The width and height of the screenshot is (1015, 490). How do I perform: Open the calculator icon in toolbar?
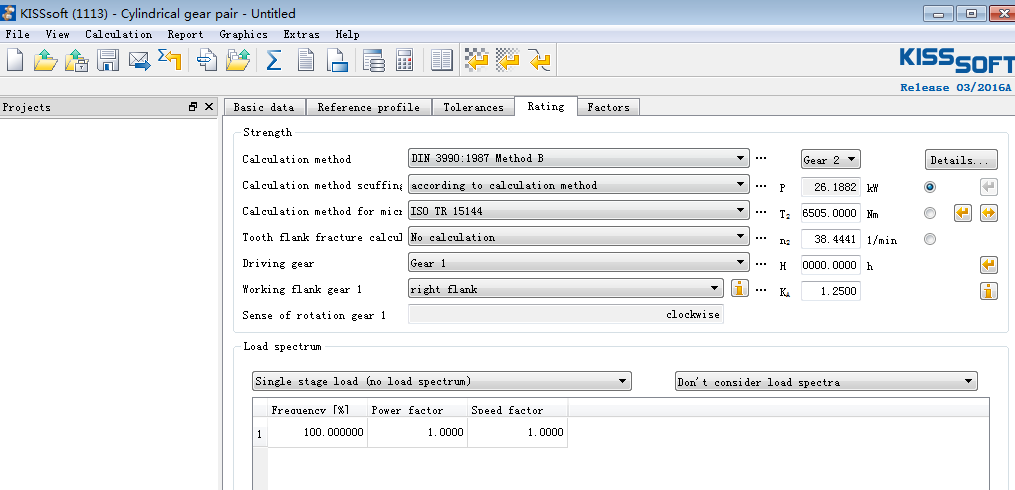[405, 60]
